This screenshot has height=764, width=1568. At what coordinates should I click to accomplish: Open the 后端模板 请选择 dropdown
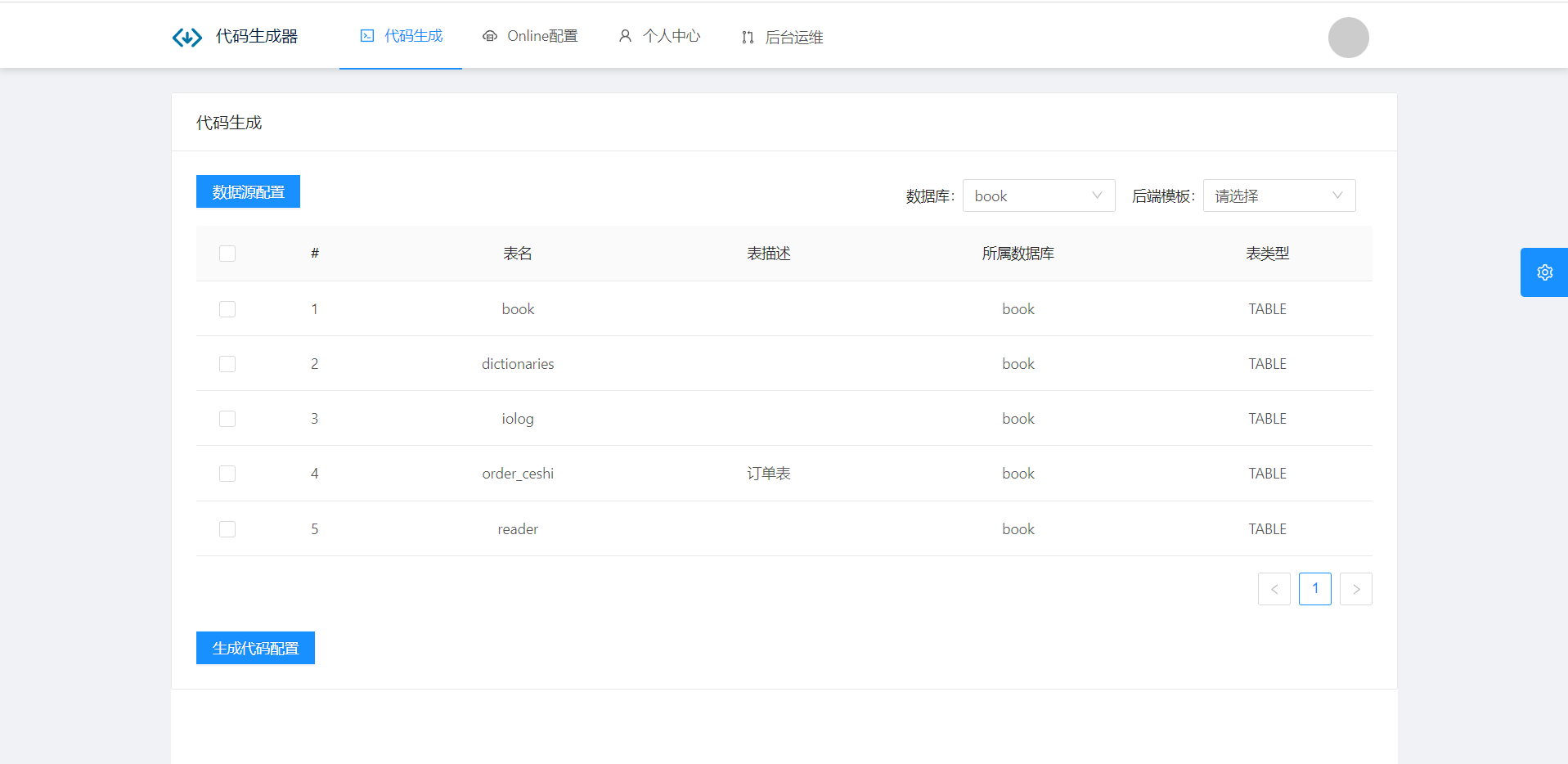[1279, 195]
